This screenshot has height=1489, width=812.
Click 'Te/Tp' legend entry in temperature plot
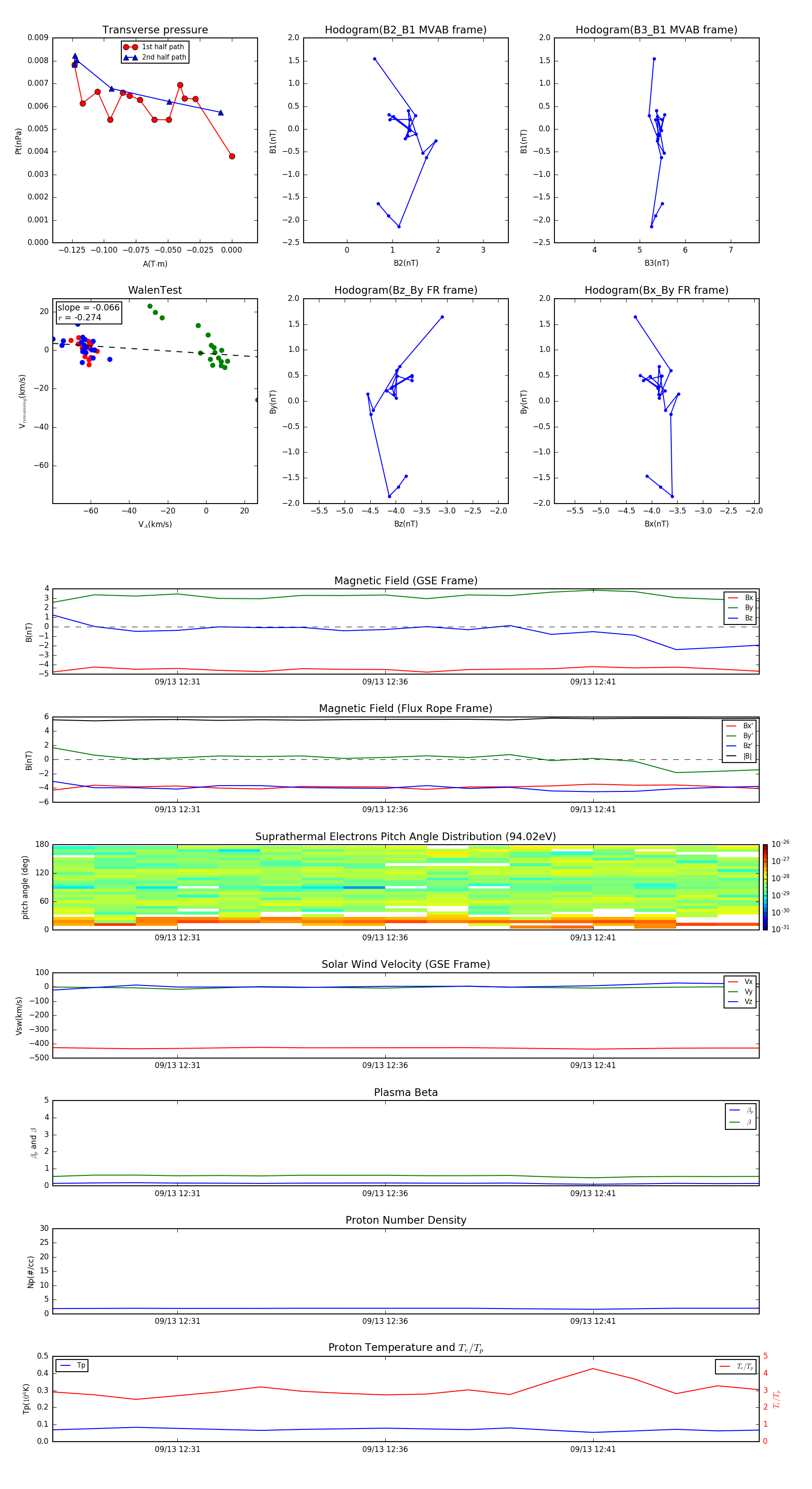[736, 1366]
